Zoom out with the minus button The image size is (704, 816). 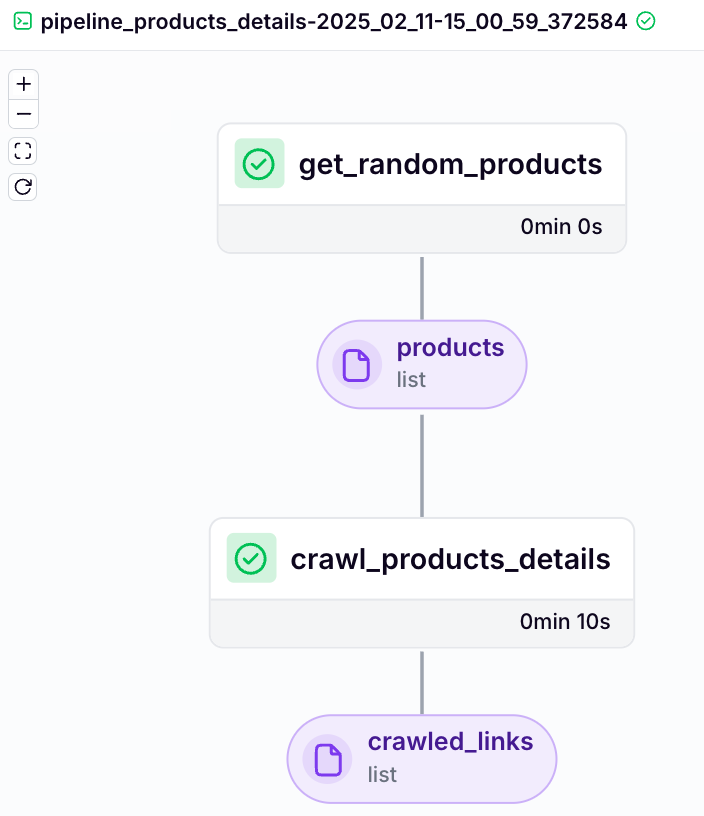[23, 114]
